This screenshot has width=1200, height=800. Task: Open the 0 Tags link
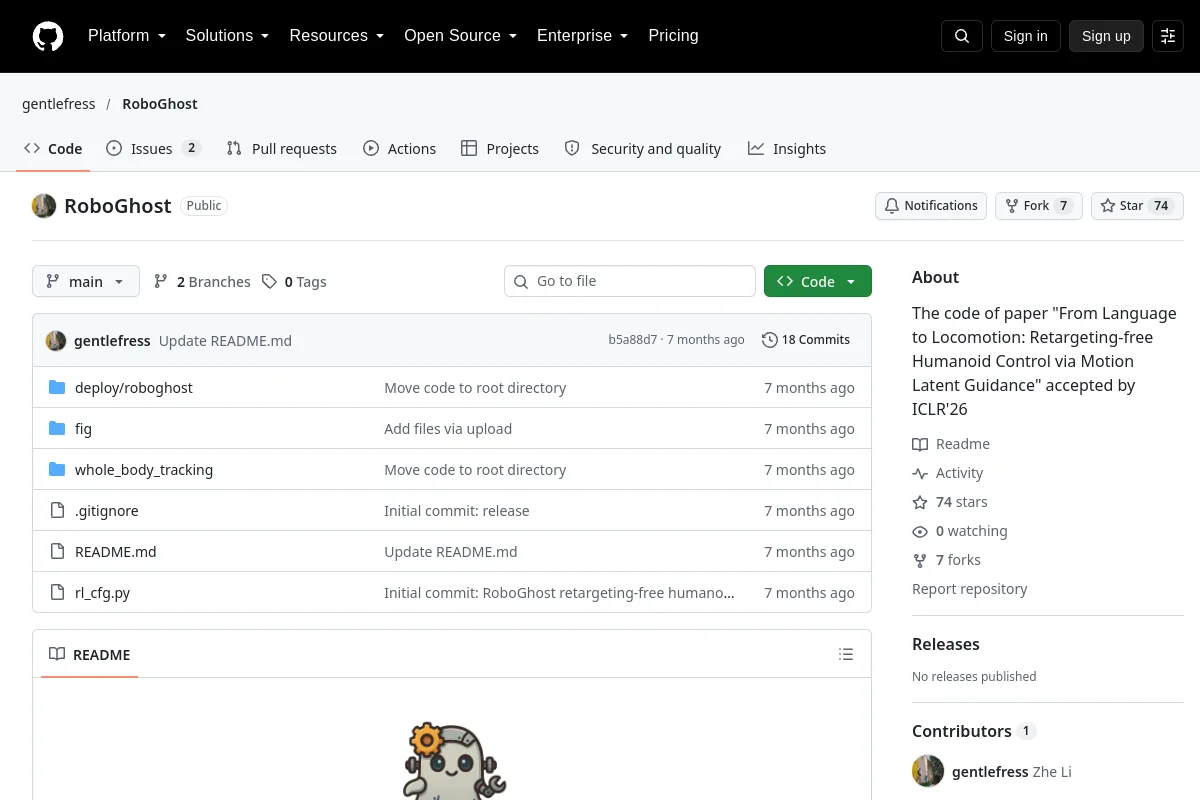click(294, 282)
